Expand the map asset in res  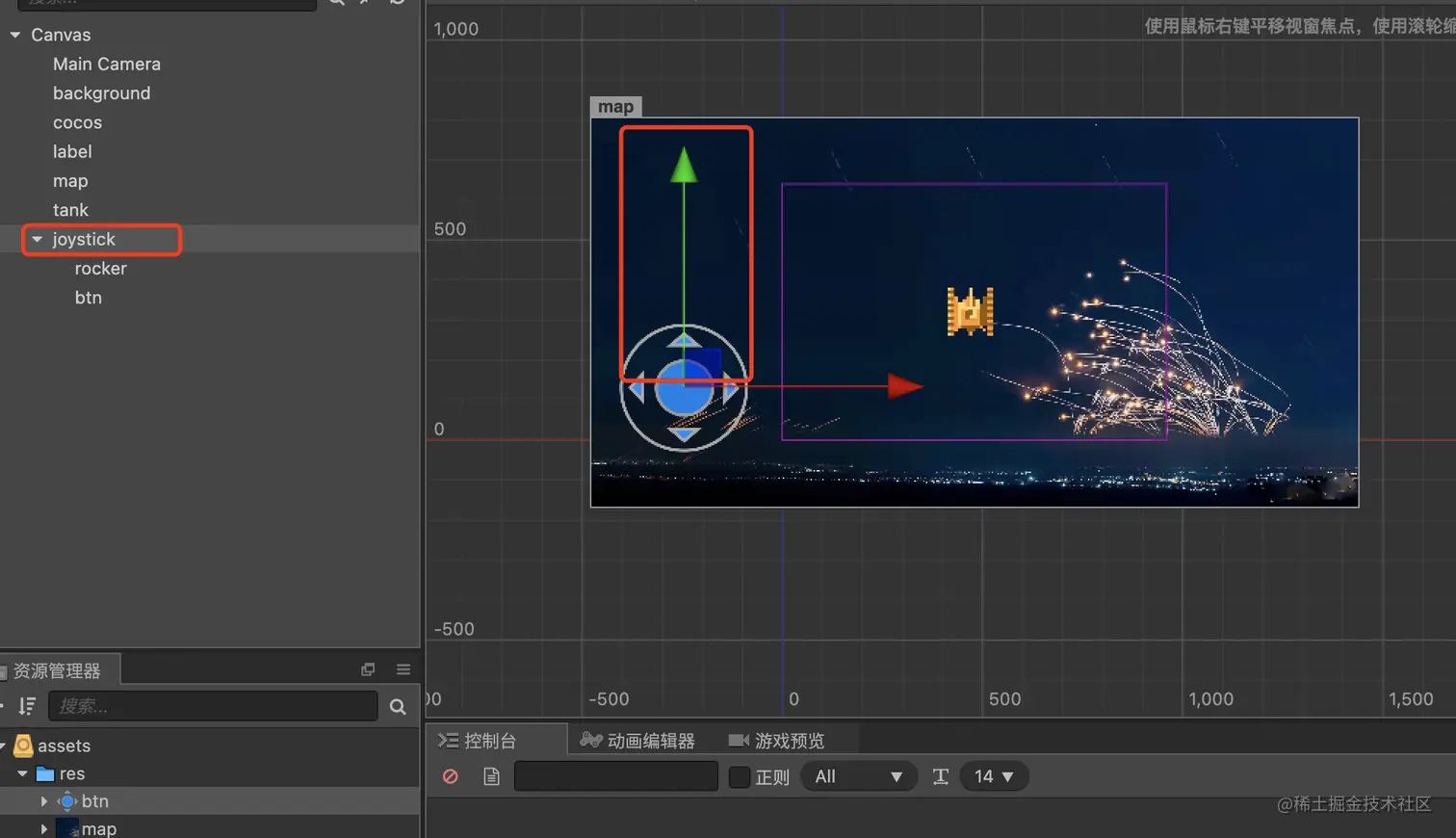click(43, 828)
